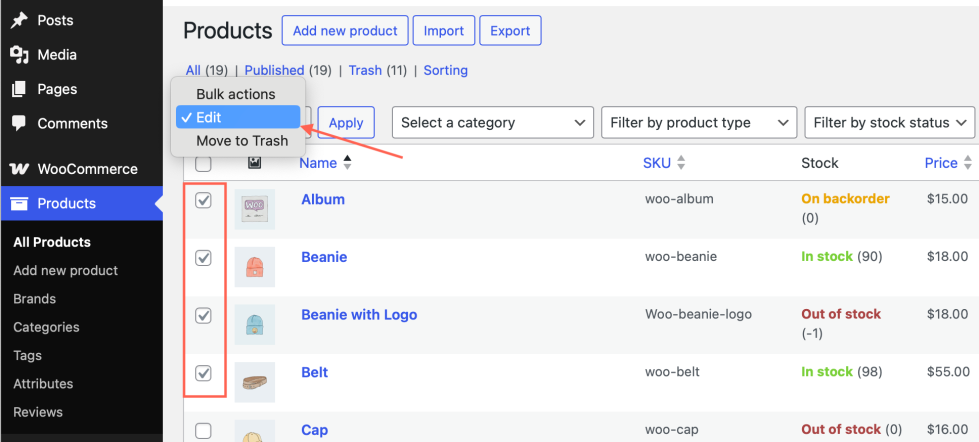Click the Pages icon in sidebar
This screenshot has width=979, height=442.
point(19,89)
